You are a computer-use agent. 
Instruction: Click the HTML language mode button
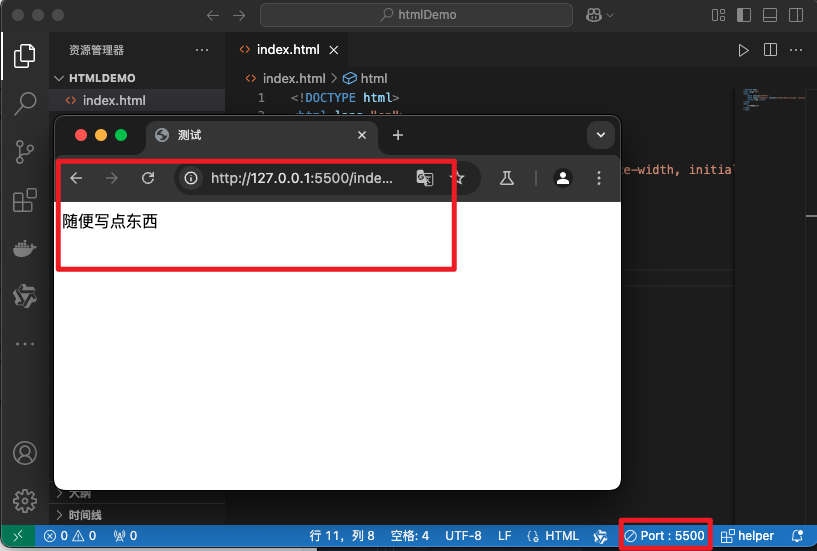tap(553, 536)
